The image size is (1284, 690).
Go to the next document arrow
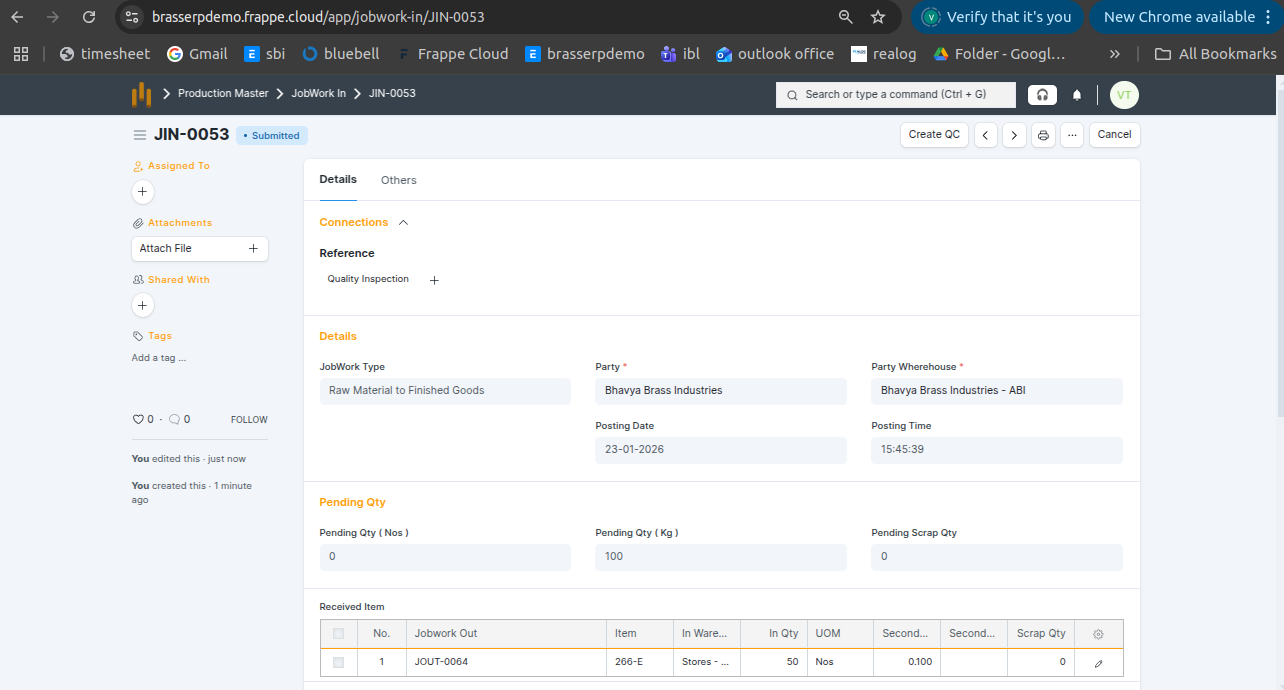point(1014,135)
